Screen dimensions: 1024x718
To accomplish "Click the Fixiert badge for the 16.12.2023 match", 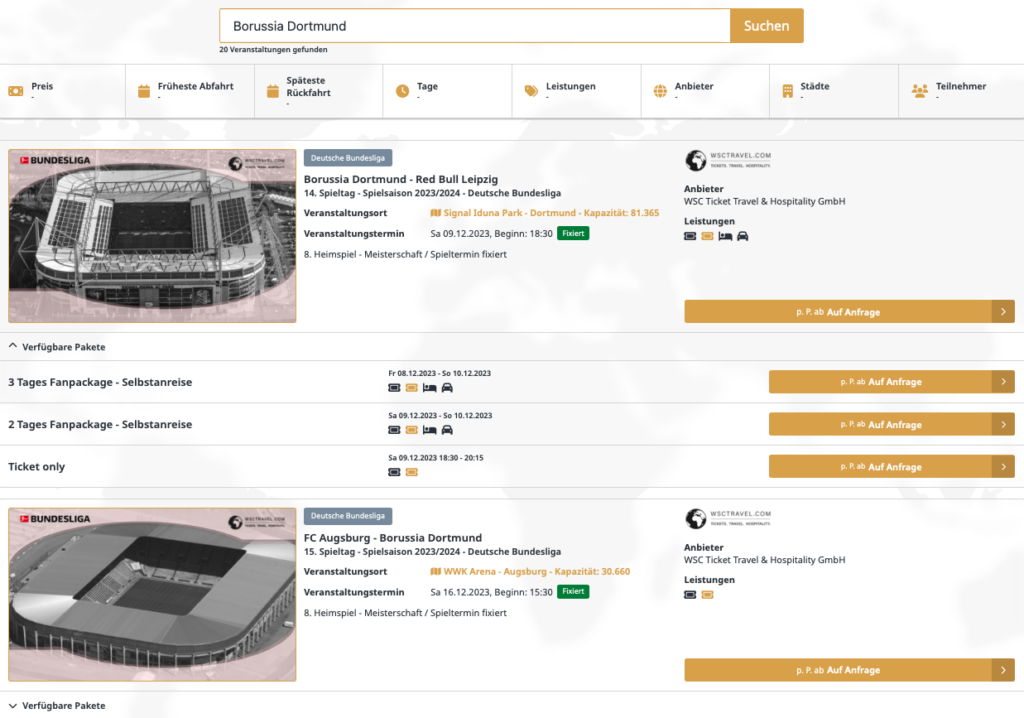I will point(573,591).
